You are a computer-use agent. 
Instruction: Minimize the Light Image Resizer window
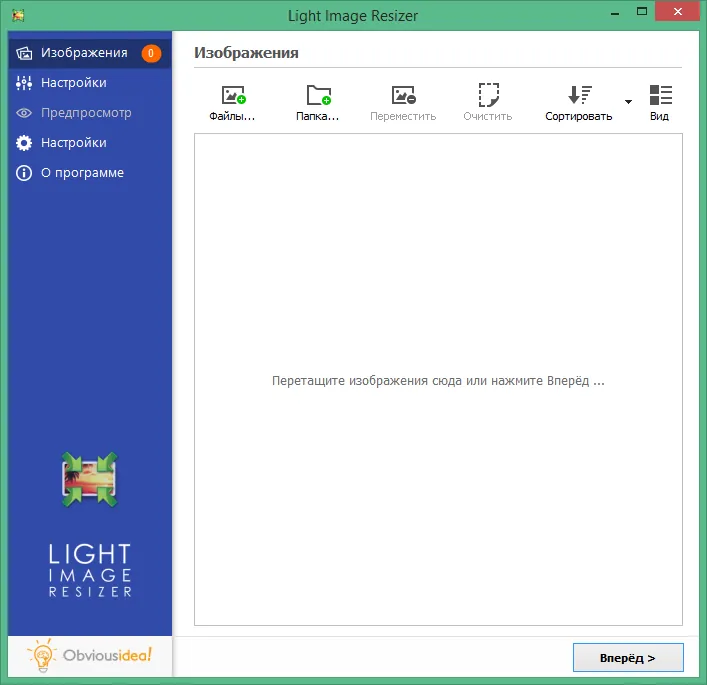(615, 13)
